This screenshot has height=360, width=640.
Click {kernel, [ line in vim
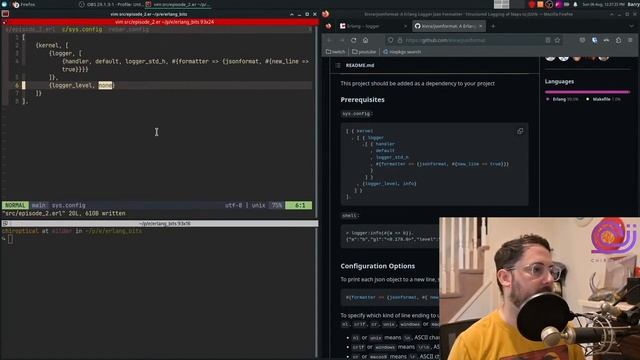[52, 45]
